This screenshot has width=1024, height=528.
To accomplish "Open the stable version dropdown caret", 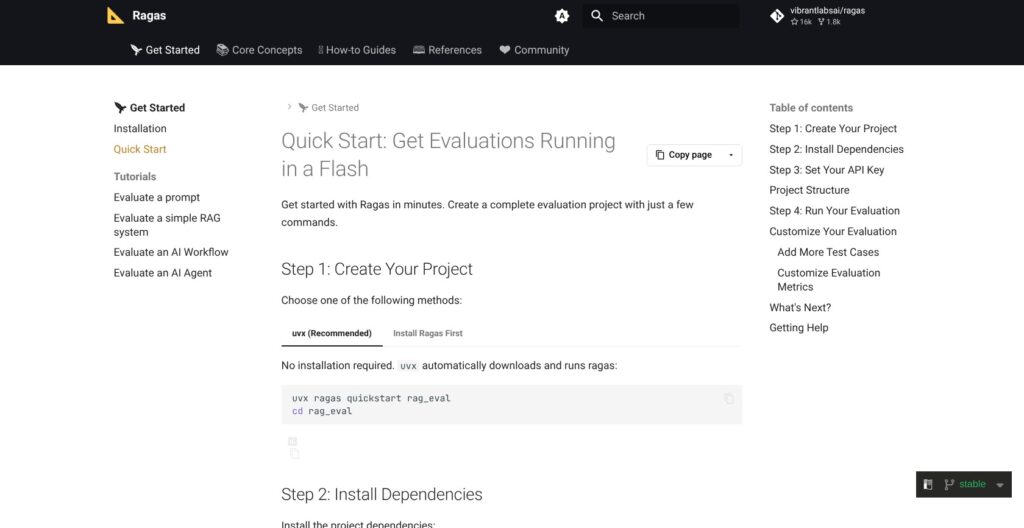I will [x=1000, y=485].
